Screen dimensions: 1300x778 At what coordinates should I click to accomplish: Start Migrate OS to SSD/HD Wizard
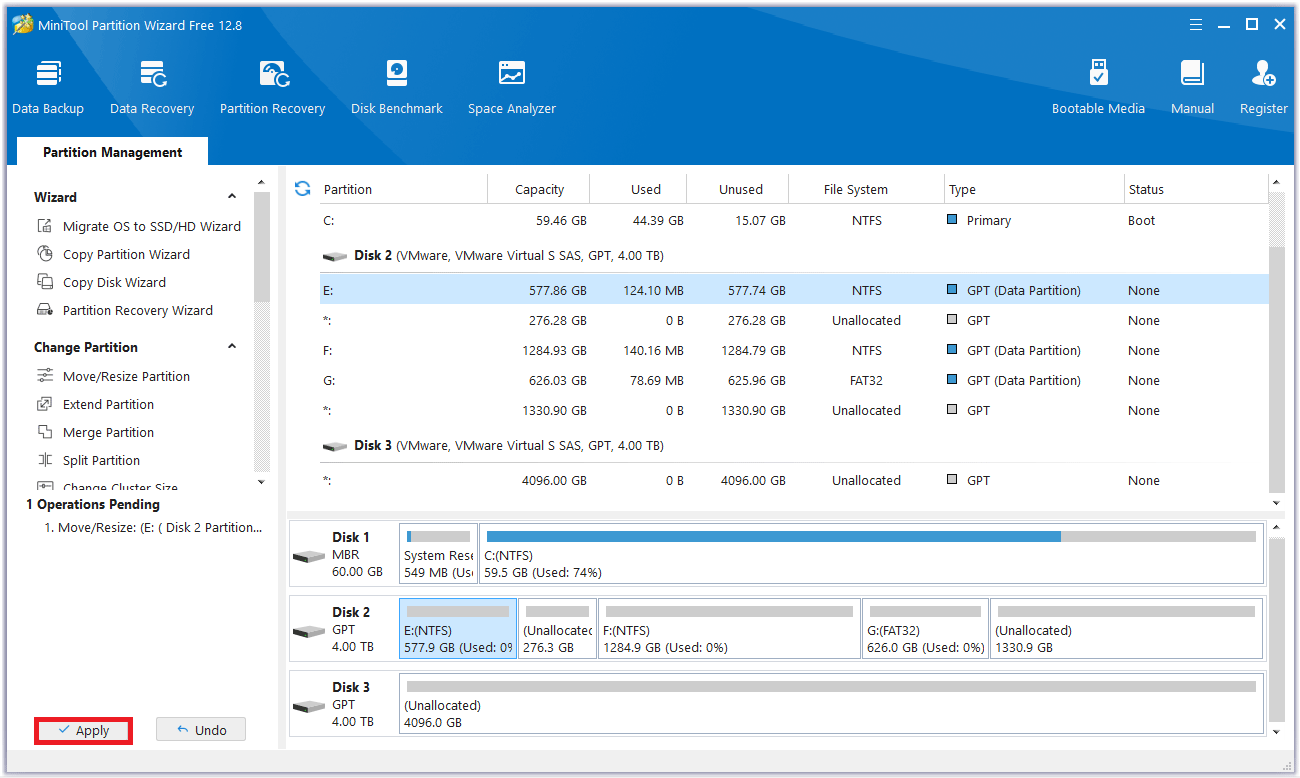pyautogui.click(x=139, y=226)
